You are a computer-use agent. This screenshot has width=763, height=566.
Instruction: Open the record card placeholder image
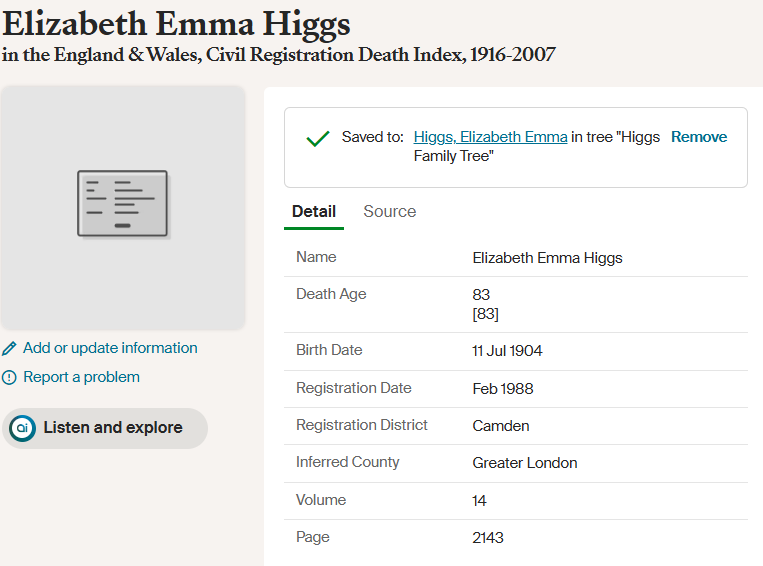point(123,203)
